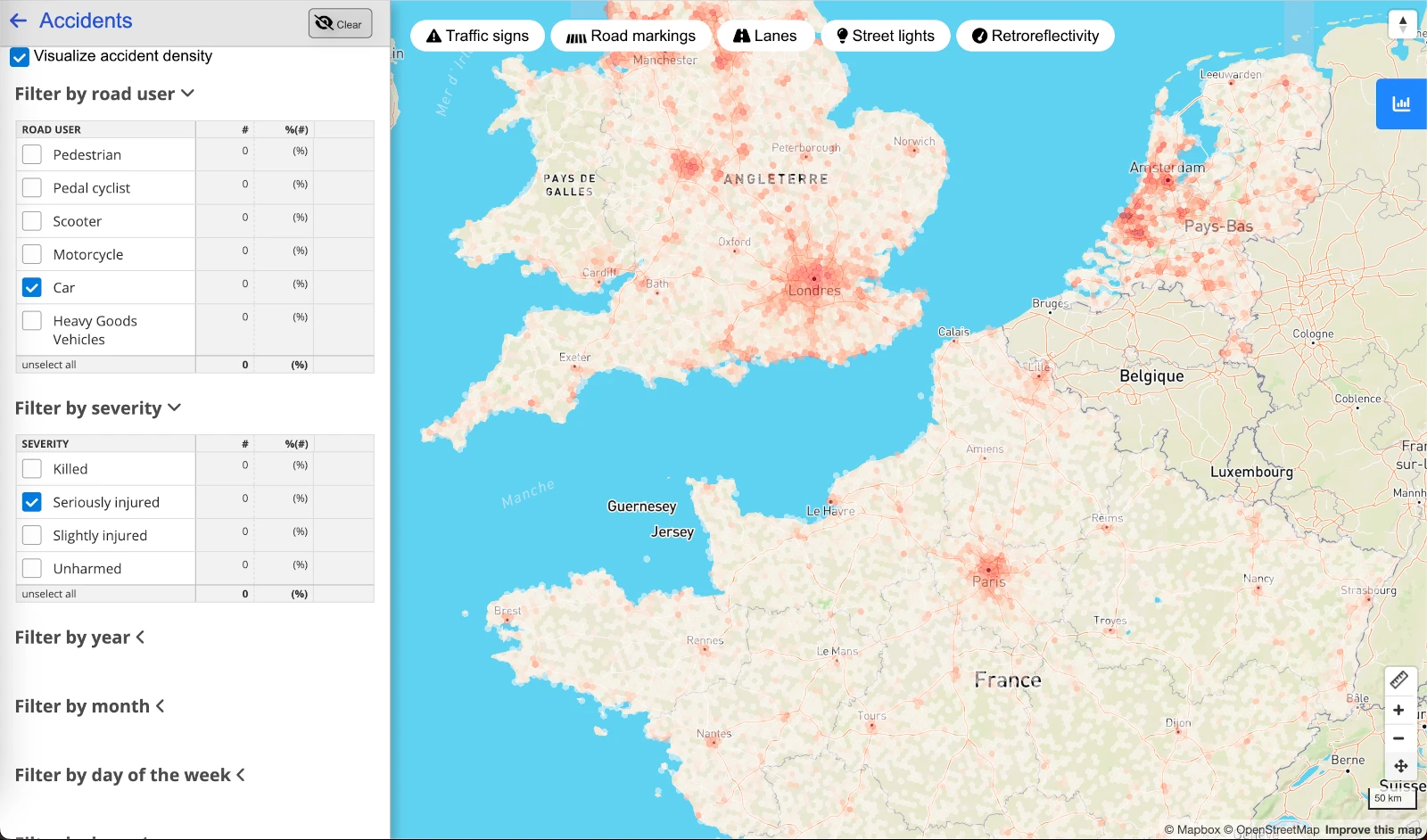
Task: Click unselect all under road user table
Action: [x=49, y=365]
